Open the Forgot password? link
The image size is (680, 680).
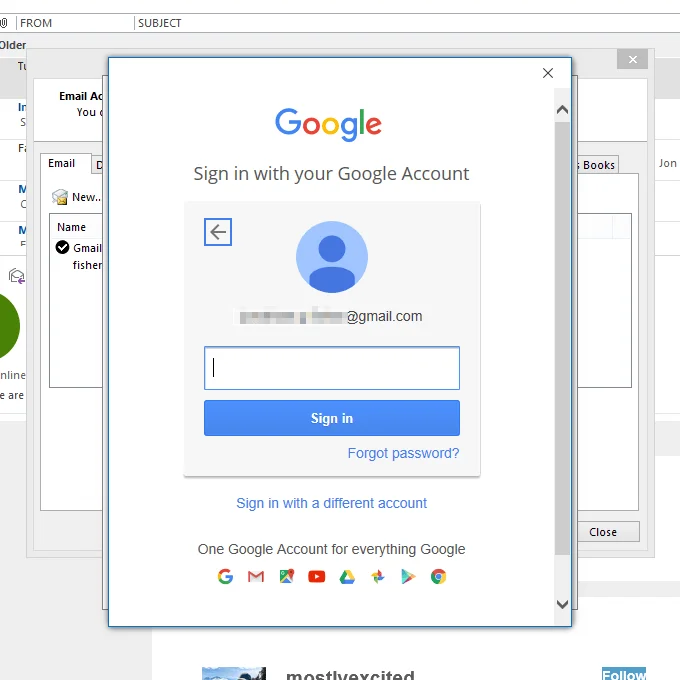point(403,453)
